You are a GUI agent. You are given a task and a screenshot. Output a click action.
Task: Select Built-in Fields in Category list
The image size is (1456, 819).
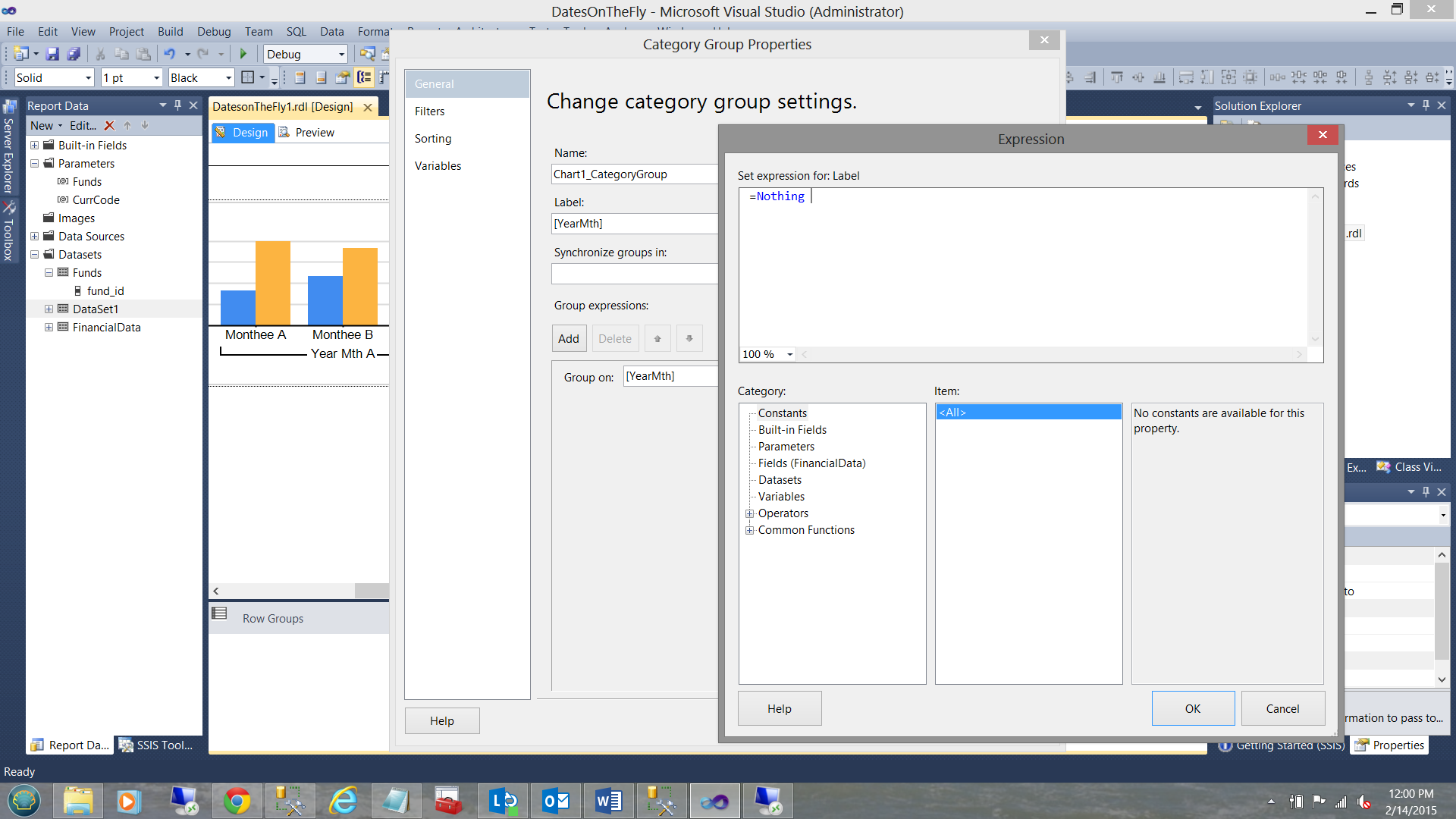coord(792,430)
